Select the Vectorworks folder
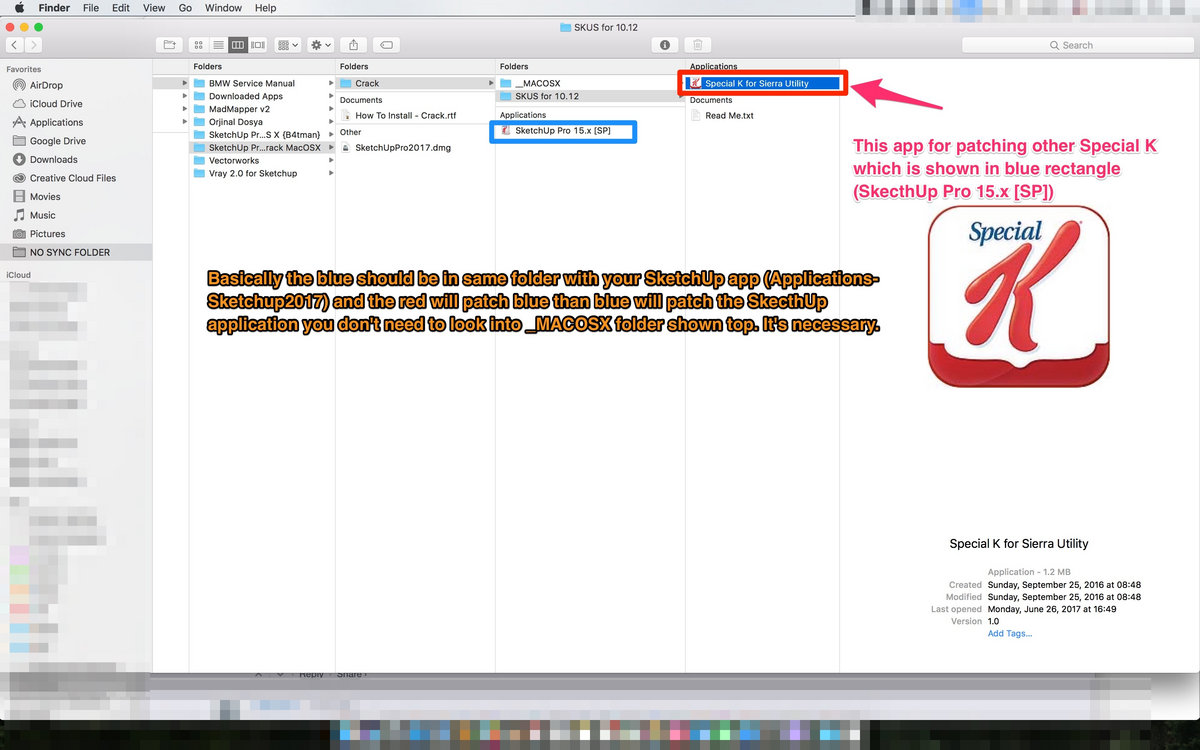1200x750 pixels. point(234,160)
